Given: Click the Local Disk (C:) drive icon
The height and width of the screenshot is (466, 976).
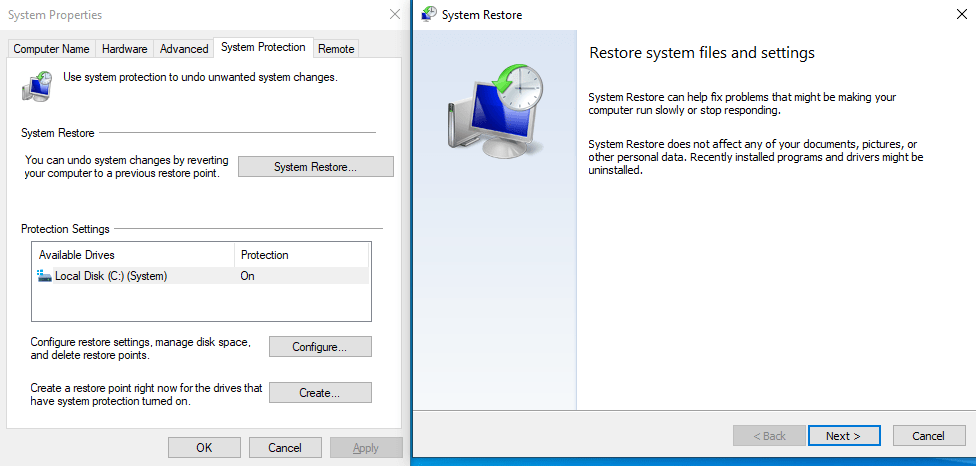Looking at the screenshot, I should (x=44, y=276).
